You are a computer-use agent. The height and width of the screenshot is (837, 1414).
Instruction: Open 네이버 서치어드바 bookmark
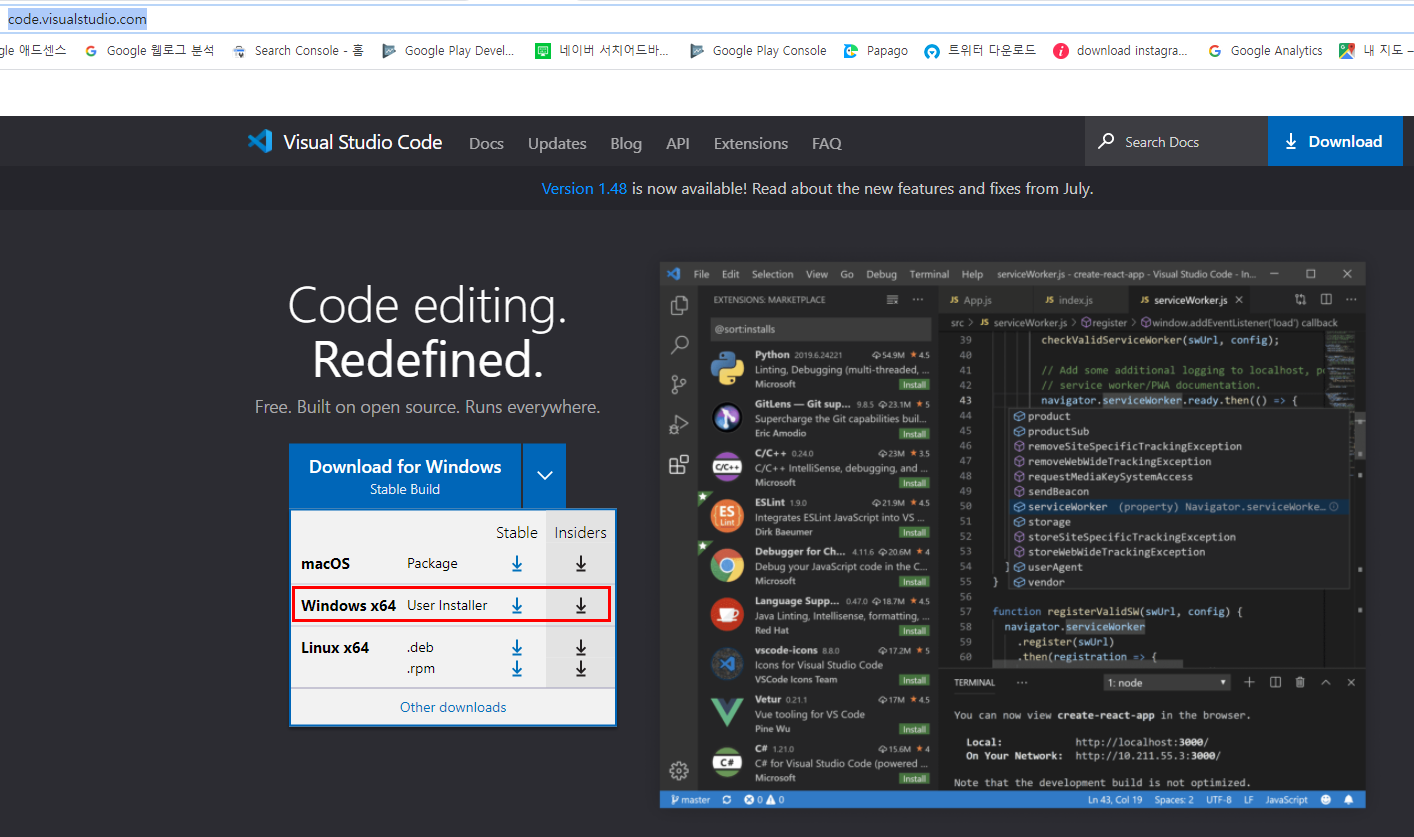[x=603, y=50]
